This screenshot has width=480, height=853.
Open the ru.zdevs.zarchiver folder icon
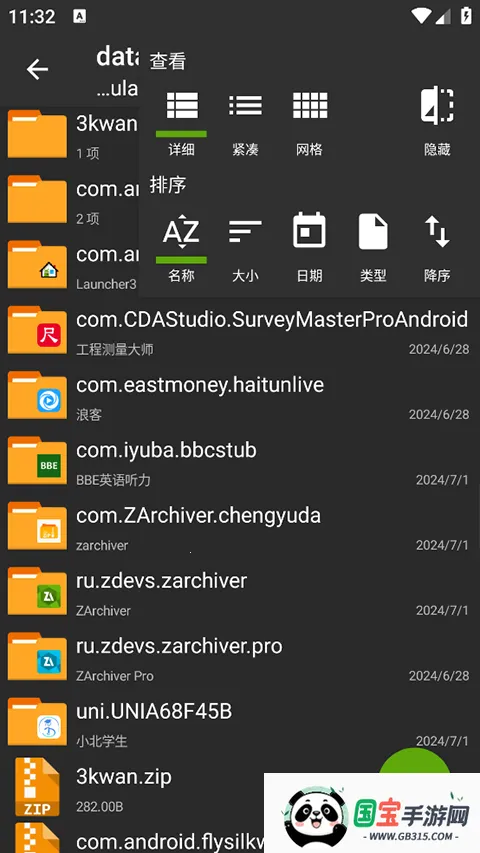coord(37,591)
